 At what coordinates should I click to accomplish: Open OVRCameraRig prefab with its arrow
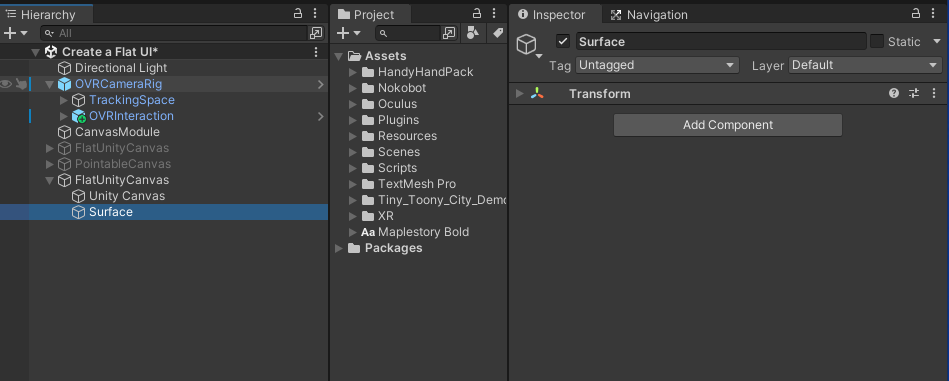coord(321,84)
